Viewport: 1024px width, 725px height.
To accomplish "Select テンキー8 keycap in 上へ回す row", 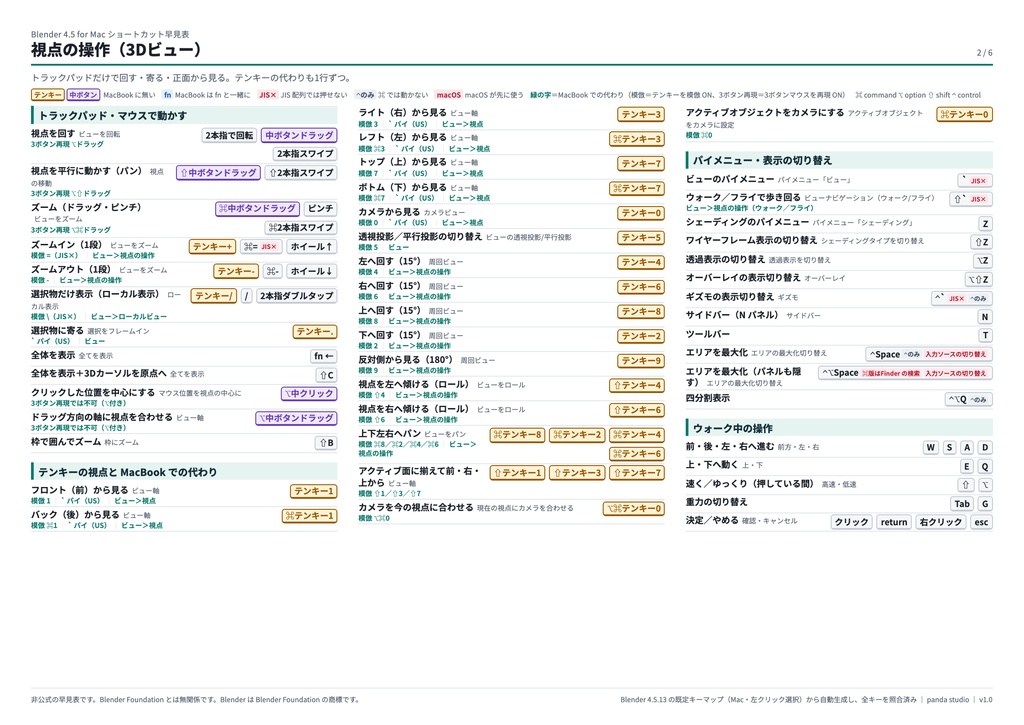I will tap(641, 312).
